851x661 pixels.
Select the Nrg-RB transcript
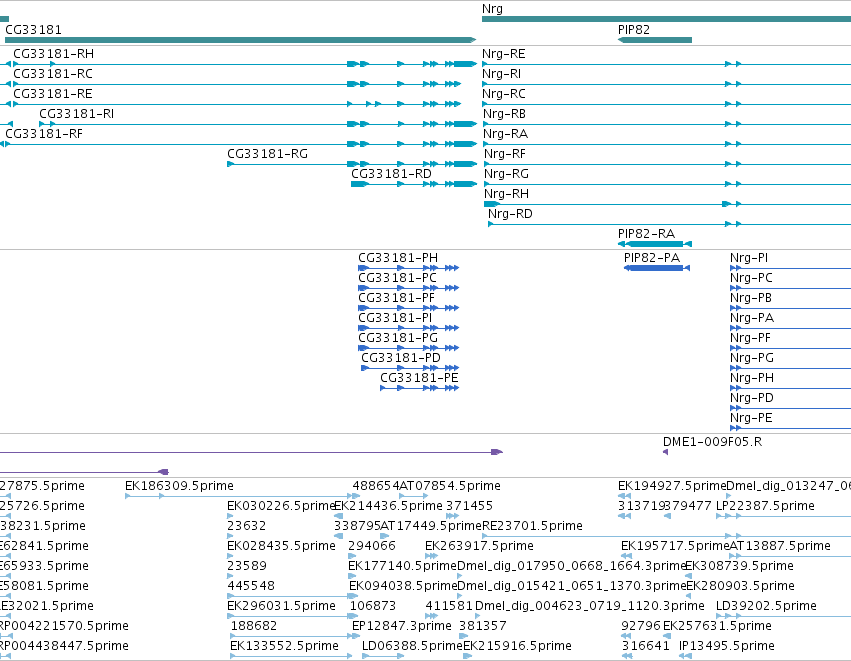click(504, 114)
